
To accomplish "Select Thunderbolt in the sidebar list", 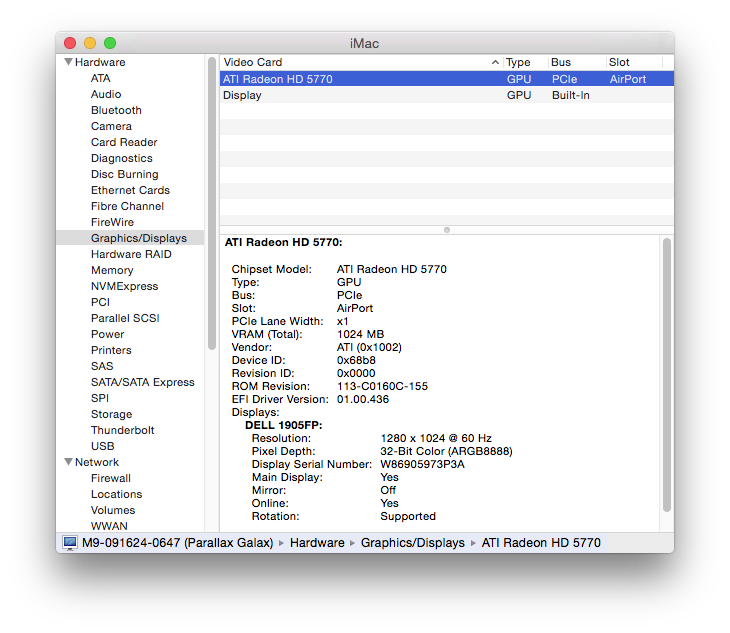I will [x=123, y=430].
